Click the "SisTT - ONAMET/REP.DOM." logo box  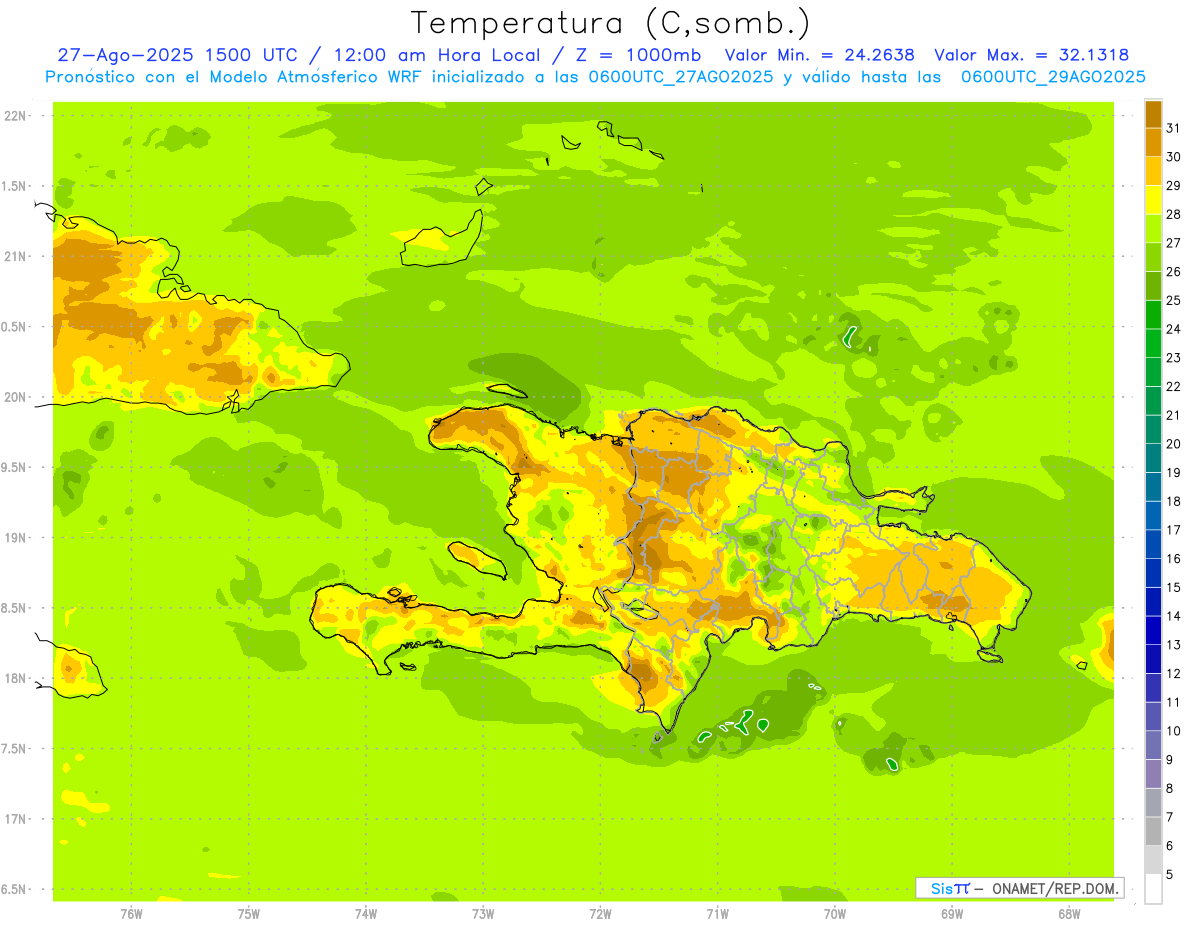pos(1019,888)
